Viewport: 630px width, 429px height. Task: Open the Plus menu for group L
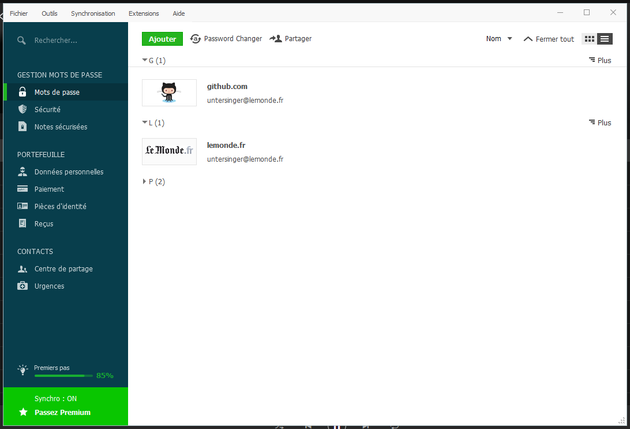600,123
